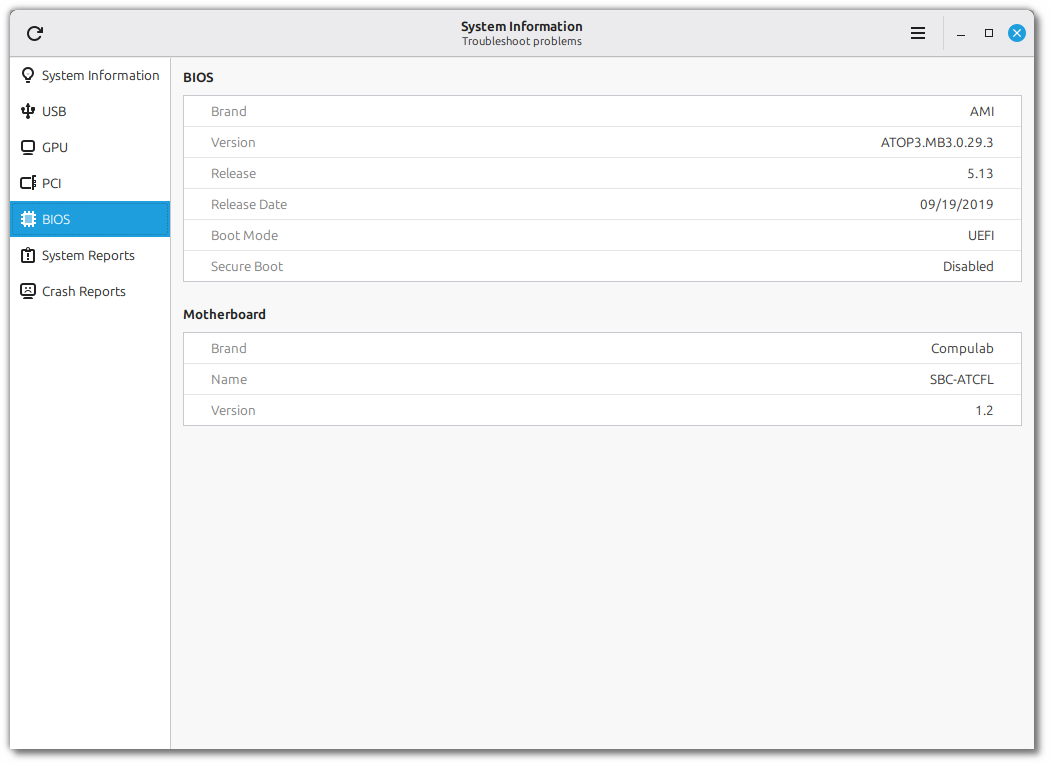Click the Boot Mode label

coord(244,235)
